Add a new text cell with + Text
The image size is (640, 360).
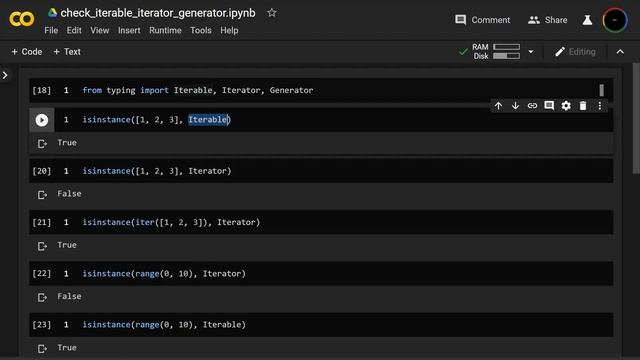click(x=67, y=52)
